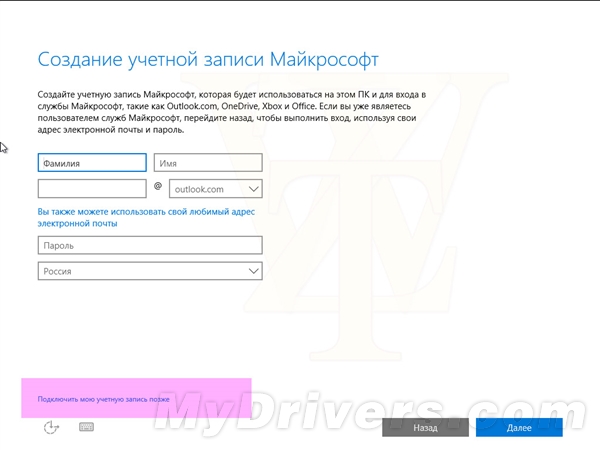Click the Имя input field

tap(208, 163)
